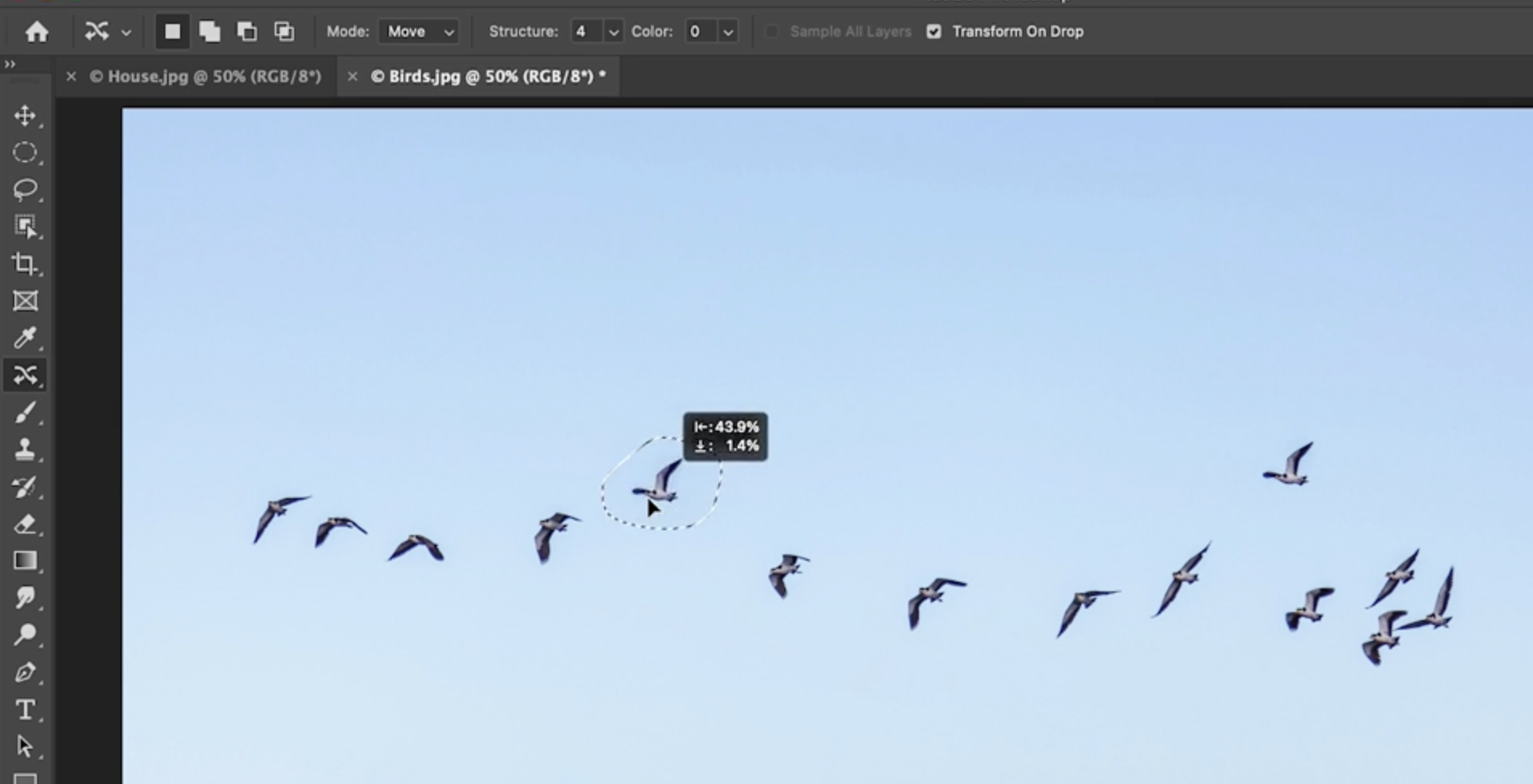Select the Object Selection tool

[25, 227]
